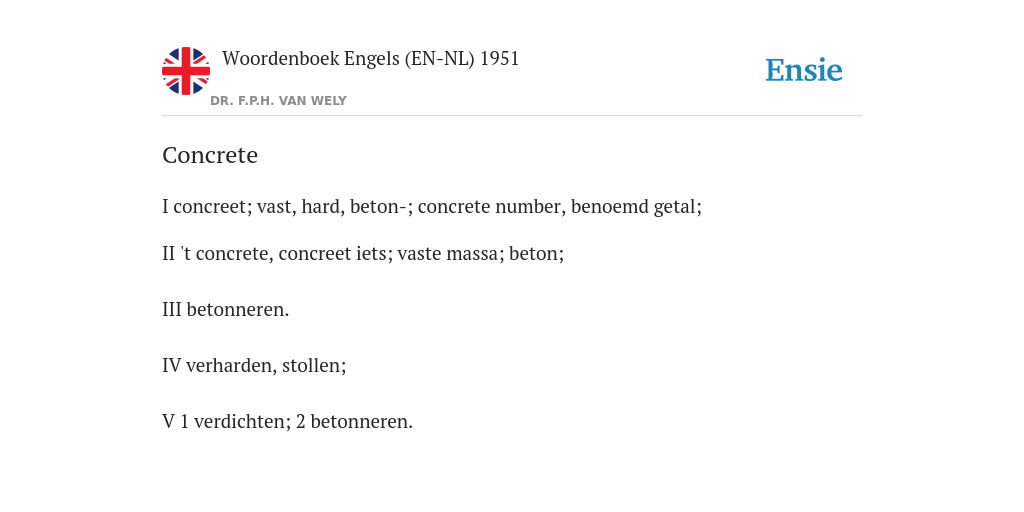Image resolution: width=1024 pixels, height=512 pixels.
Task: Click the UK flag icon
Action: pyautogui.click(x=186, y=71)
